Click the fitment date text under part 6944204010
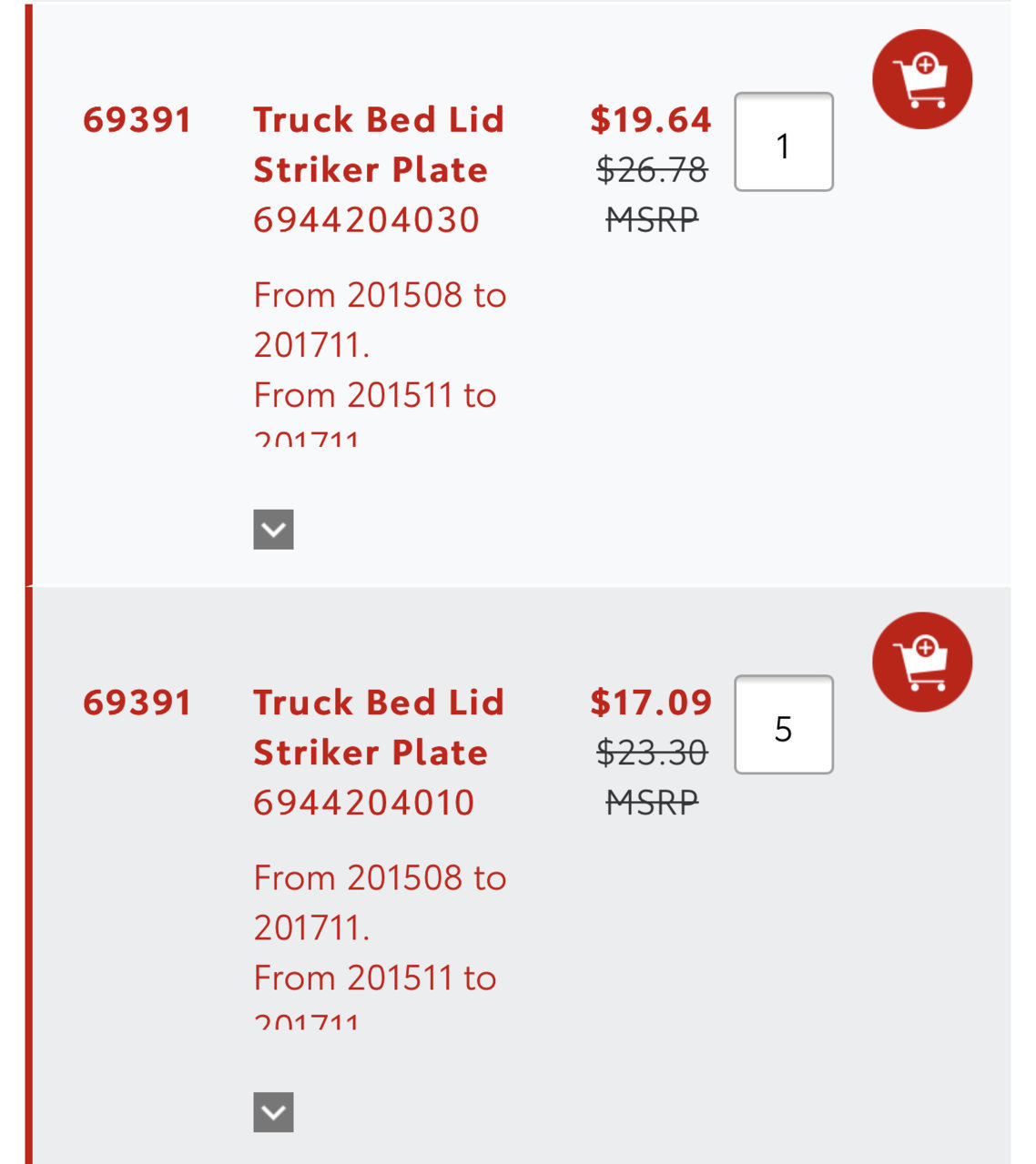The height and width of the screenshot is (1164, 1036). [380, 944]
